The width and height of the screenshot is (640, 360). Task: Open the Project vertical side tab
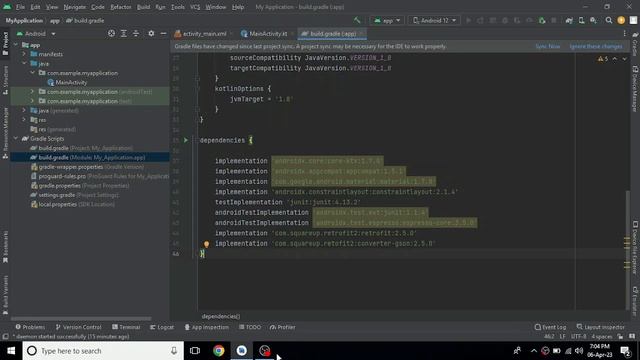click(x=5, y=43)
